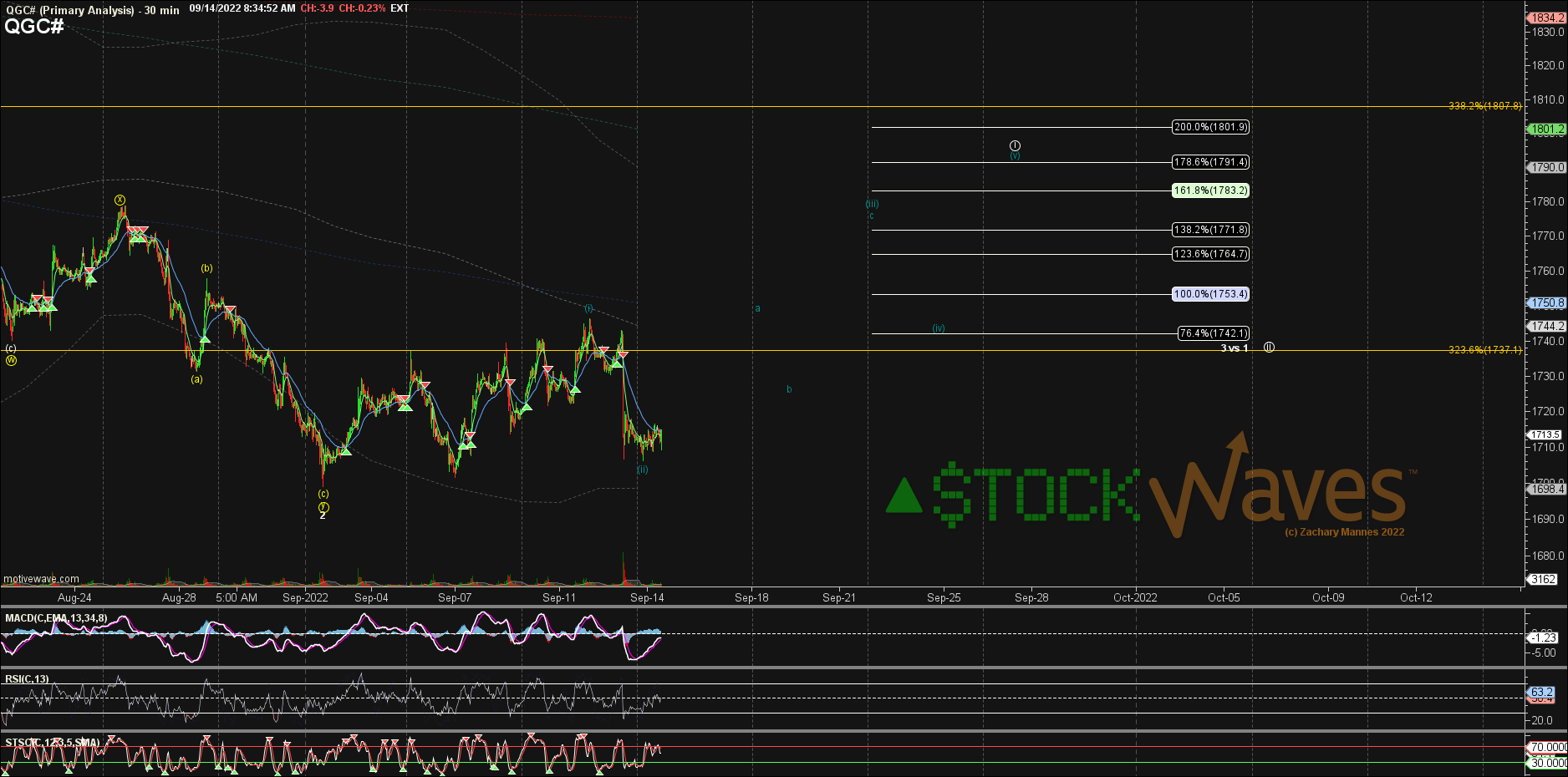This screenshot has height=777, width=1568.
Task: Click the Sep-25 date on the time axis
Action: click(944, 597)
